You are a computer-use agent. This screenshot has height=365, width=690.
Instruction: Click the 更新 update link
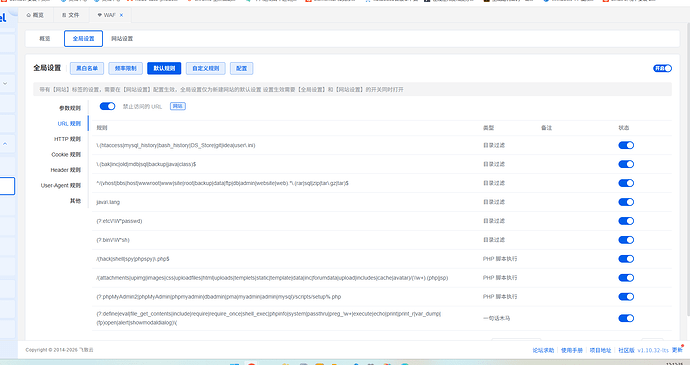pyautogui.click(x=677, y=350)
